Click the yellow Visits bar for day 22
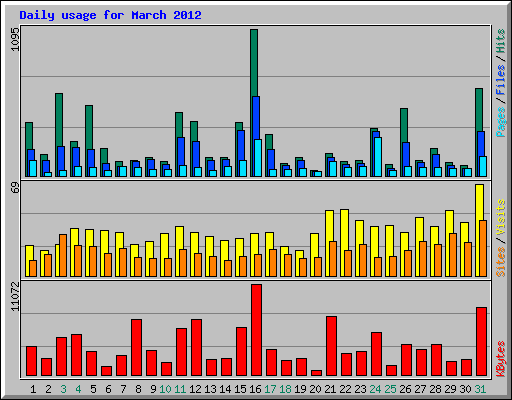The image size is (512, 400). (344, 230)
